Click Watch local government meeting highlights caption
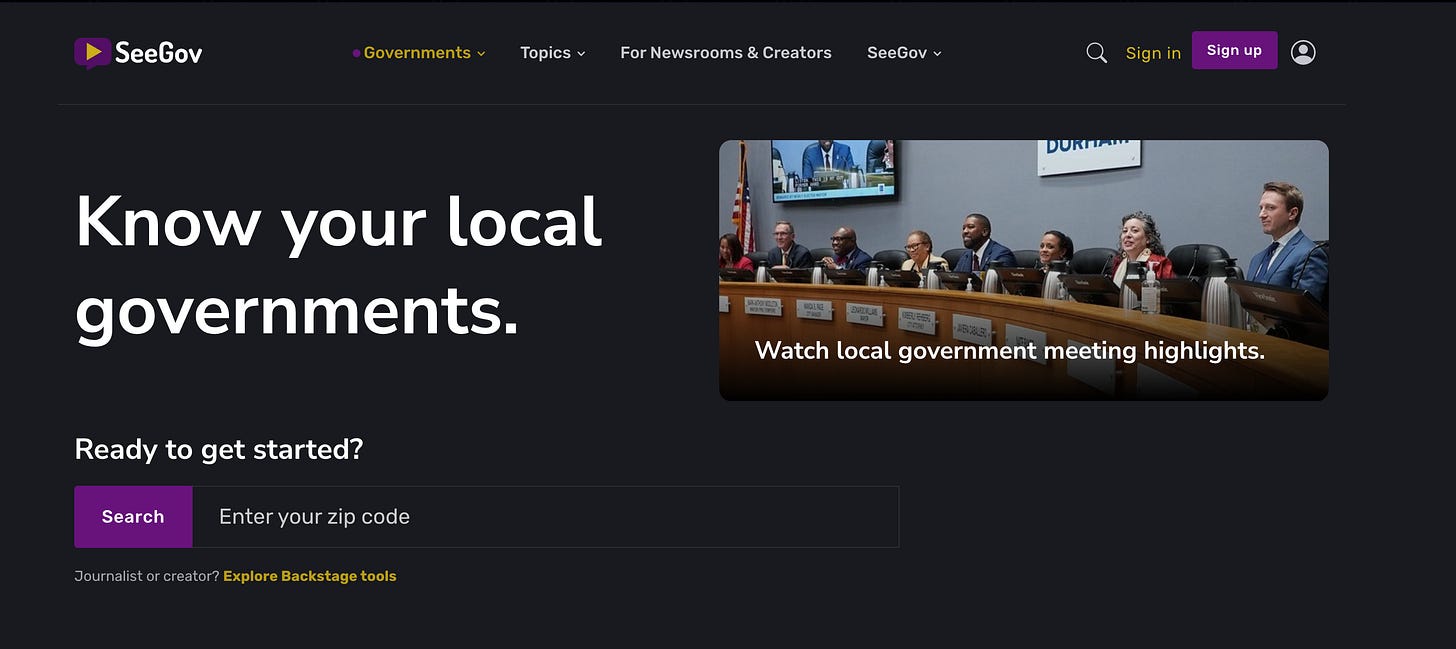Screen dimensions: 1456x649 (x=1010, y=351)
